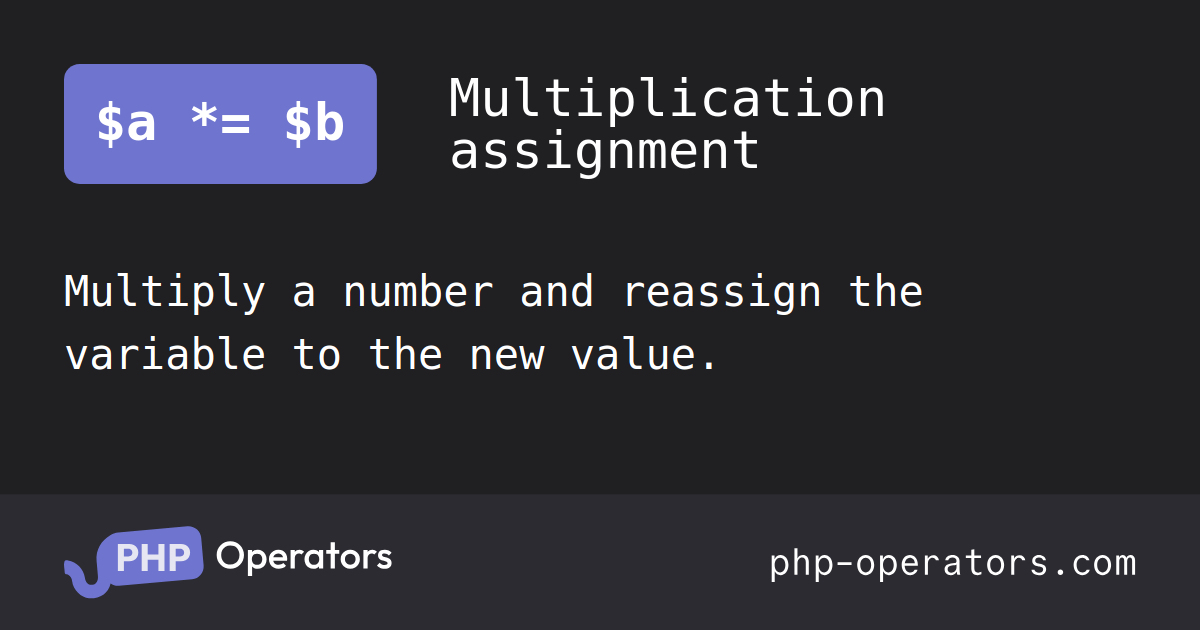Click the word "variable" in the description
This screenshot has width=1200, height=630.
click(x=165, y=355)
